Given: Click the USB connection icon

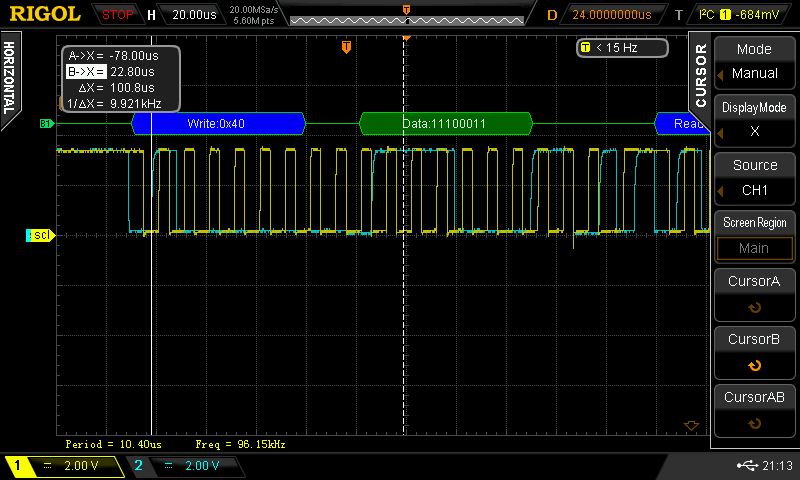Looking at the screenshot, I should 747,465.
